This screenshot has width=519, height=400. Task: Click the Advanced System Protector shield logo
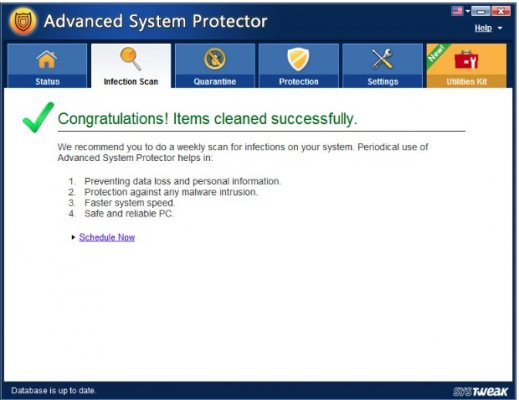23,21
